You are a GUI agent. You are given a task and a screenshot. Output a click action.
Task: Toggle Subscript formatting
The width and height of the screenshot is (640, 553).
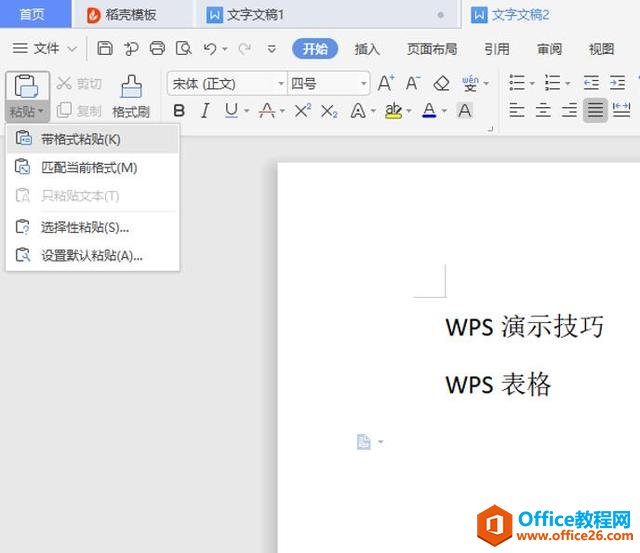click(329, 111)
